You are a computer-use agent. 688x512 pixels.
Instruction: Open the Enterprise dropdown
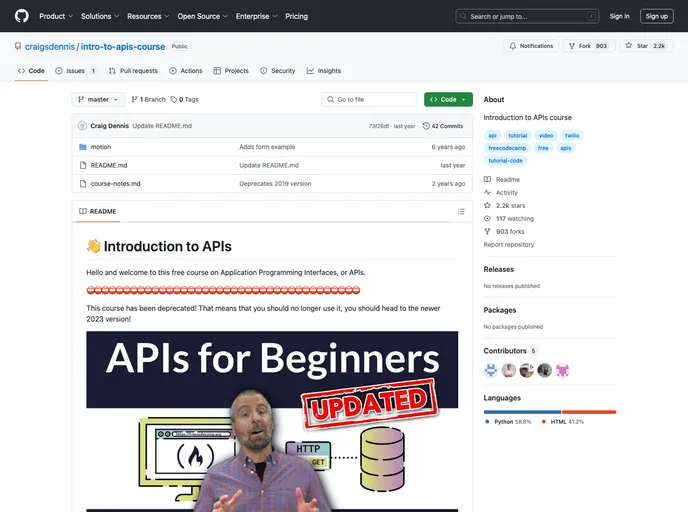pos(256,16)
